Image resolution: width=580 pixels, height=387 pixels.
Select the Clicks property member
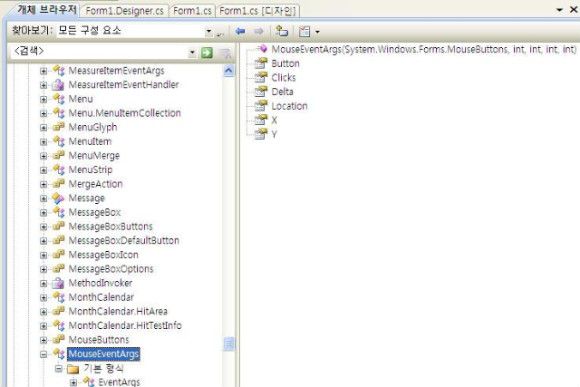coord(283,78)
